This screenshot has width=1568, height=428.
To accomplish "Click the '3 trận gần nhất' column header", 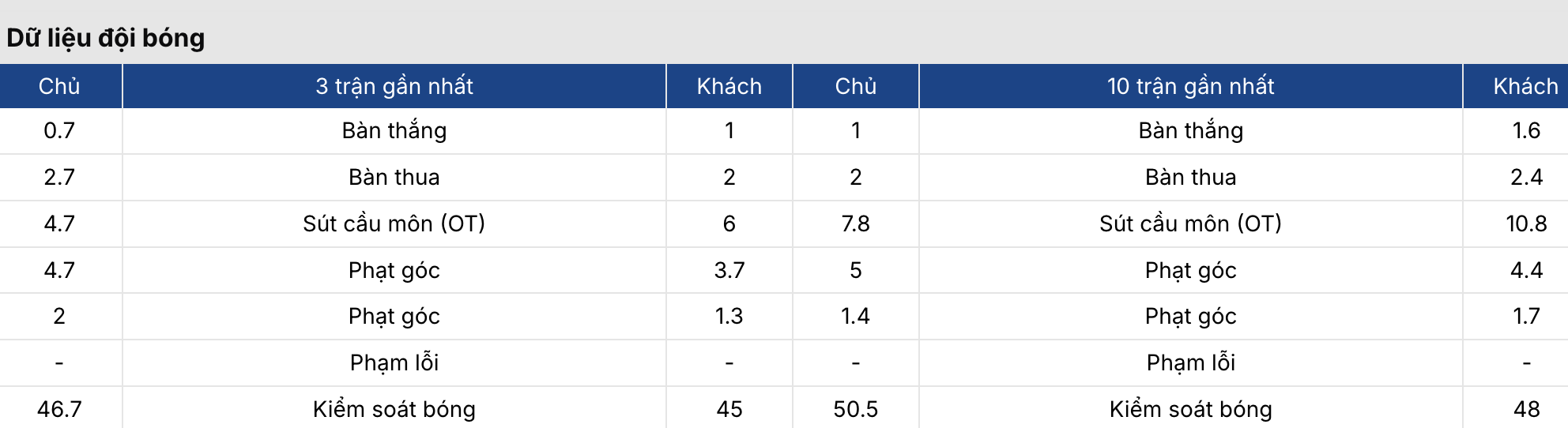I will point(394,86).
